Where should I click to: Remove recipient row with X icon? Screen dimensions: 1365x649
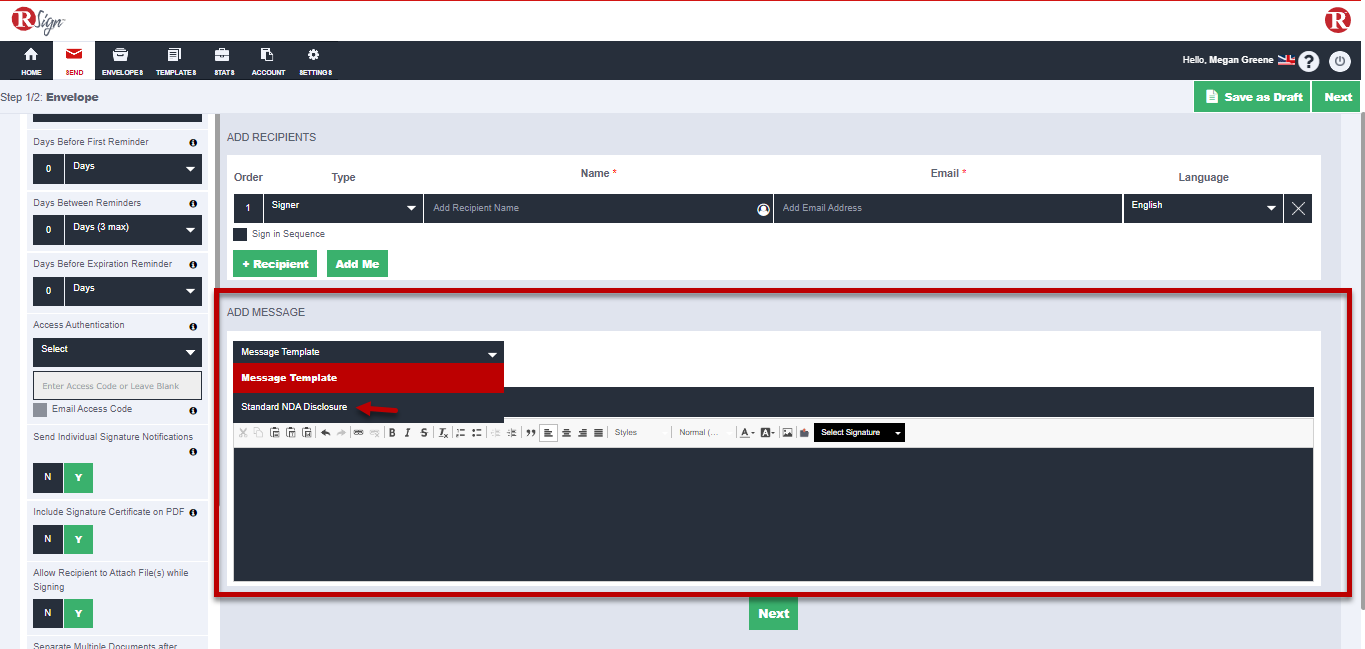(1298, 208)
